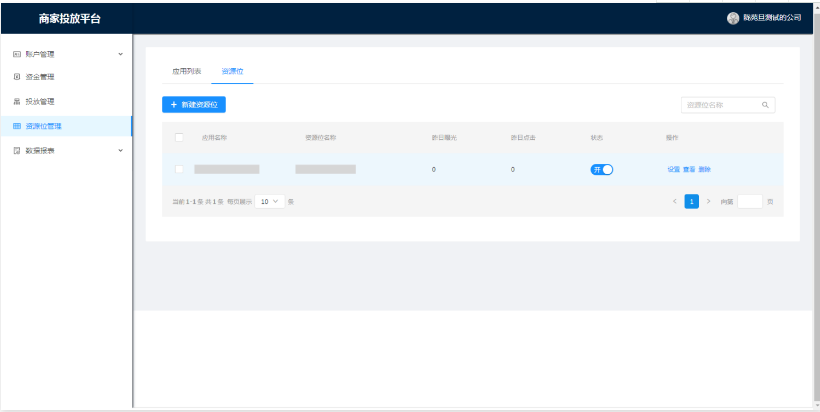The image size is (820, 412).
Task: Click the search magnifier icon
Action: click(x=765, y=104)
